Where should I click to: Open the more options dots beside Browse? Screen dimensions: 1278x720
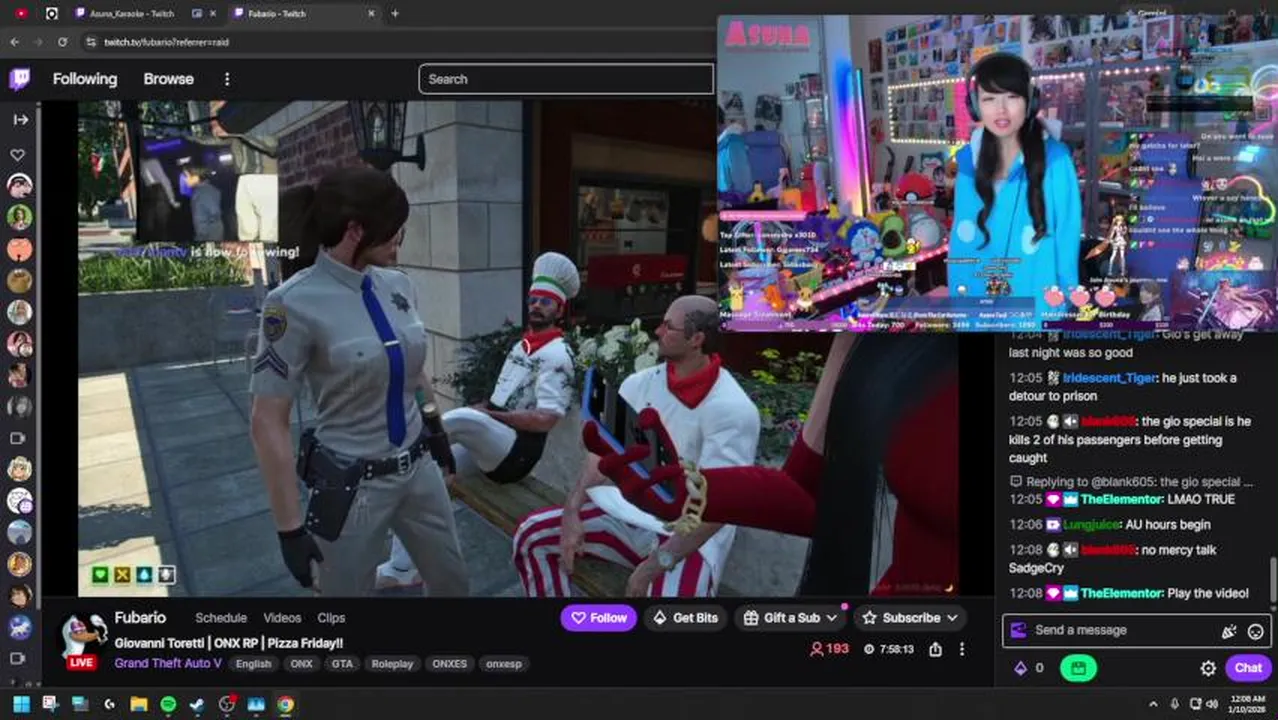tap(227, 79)
